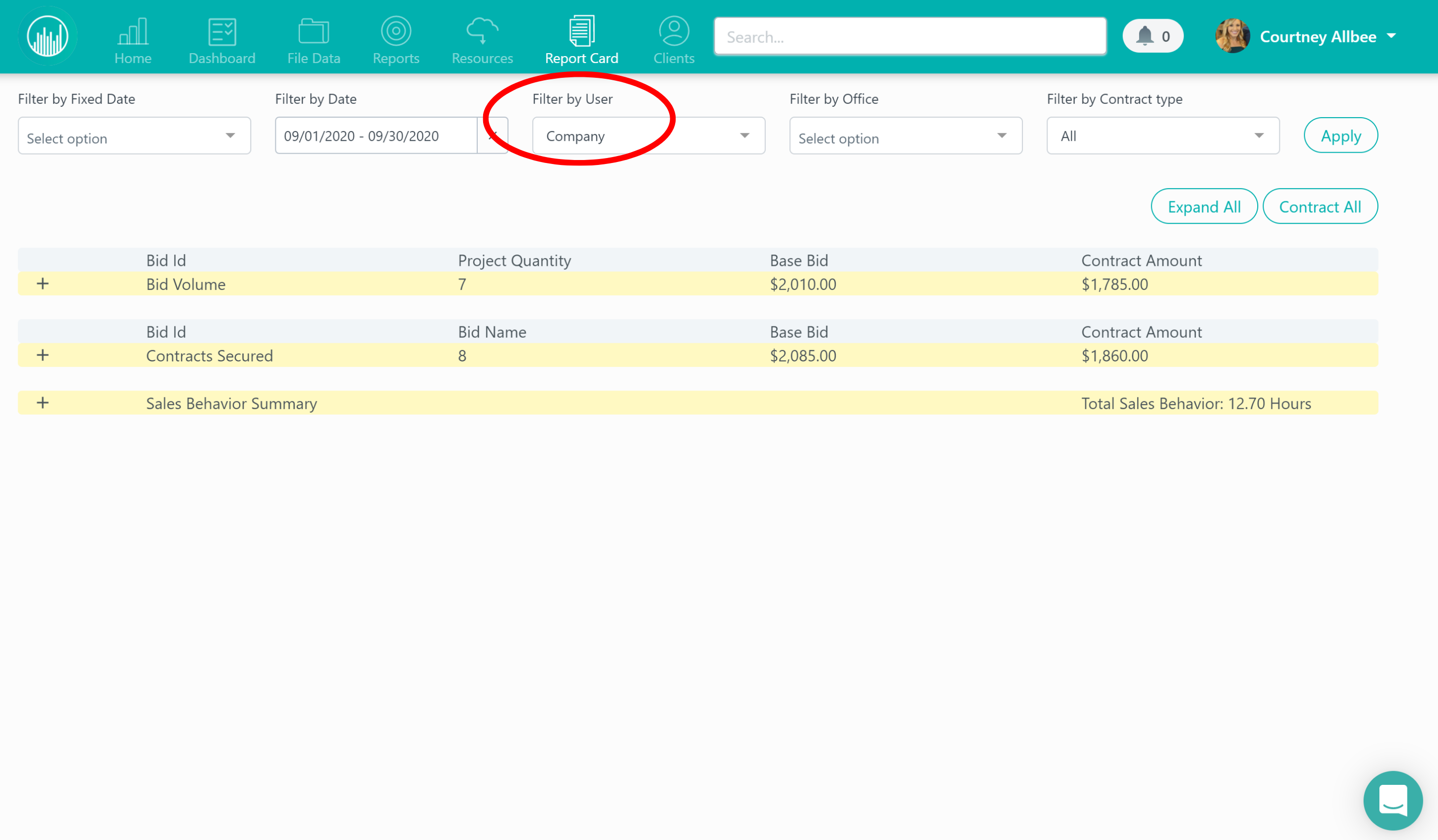Click the notification count 0
1438x840 pixels.
click(x=1166, y=36)
